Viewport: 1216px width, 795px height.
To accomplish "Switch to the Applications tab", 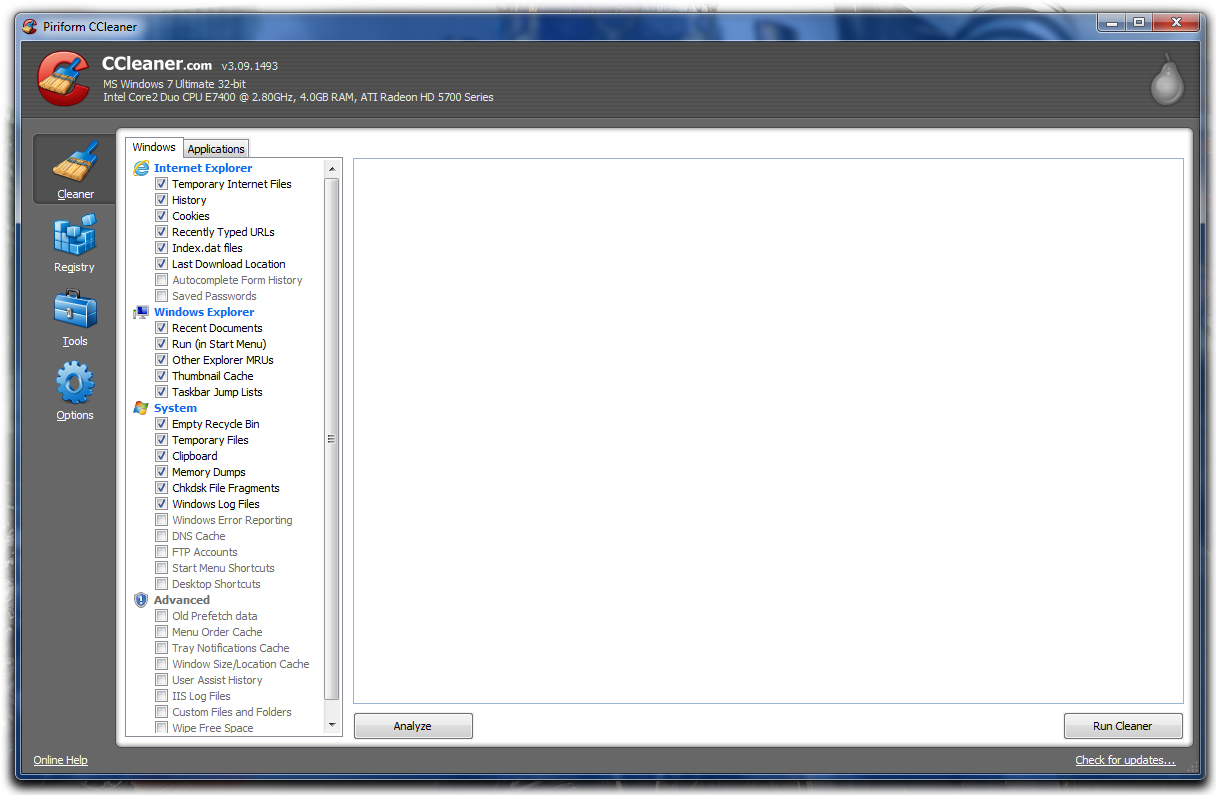I will (x=216, y=148).
